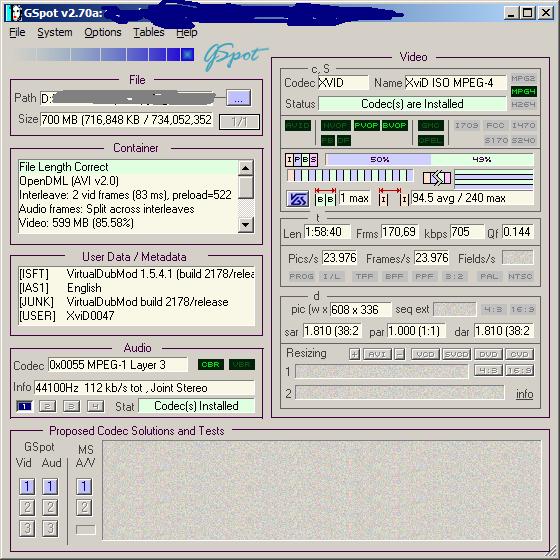Open the Tables menu
The width and height of the screenshot is (560, 560).
pos(149,32)
